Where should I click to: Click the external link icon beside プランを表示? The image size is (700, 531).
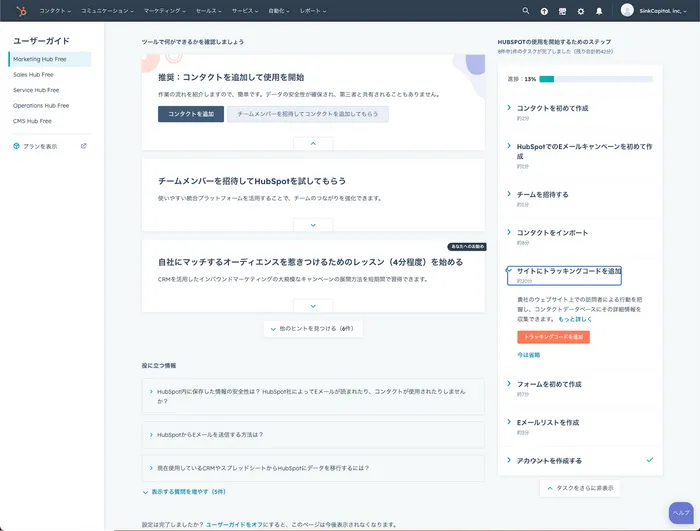pos(83,146)
